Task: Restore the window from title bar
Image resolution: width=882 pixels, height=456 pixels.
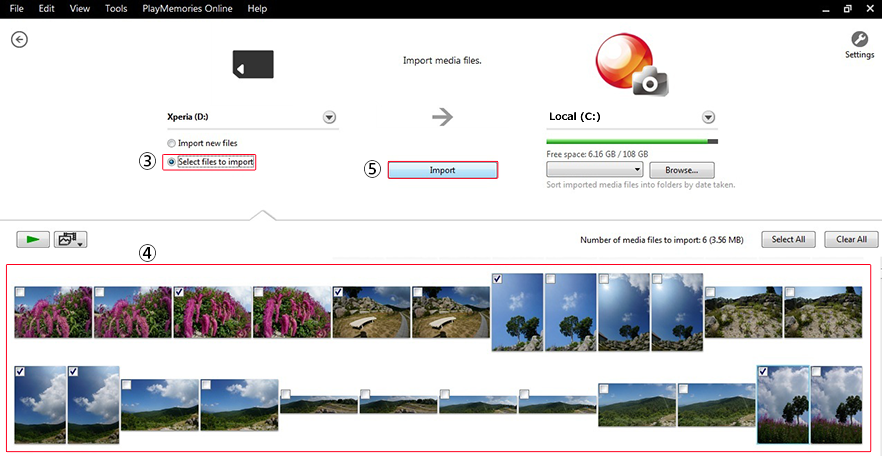Action: click(848, 10)
